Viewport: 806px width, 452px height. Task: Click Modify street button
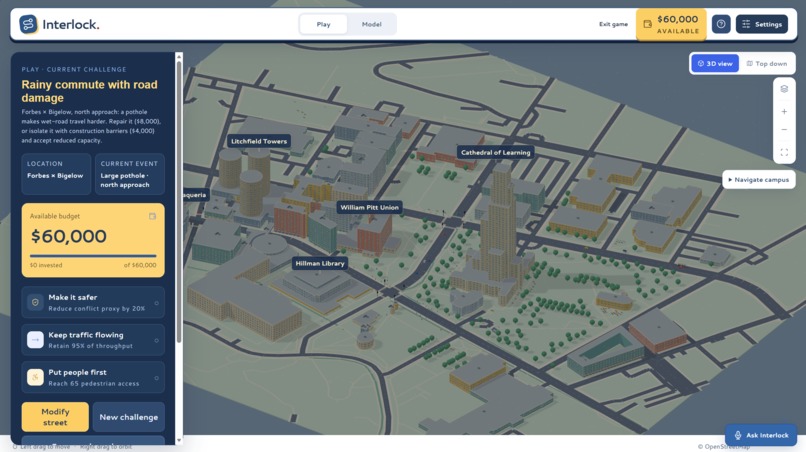point(55,417)
